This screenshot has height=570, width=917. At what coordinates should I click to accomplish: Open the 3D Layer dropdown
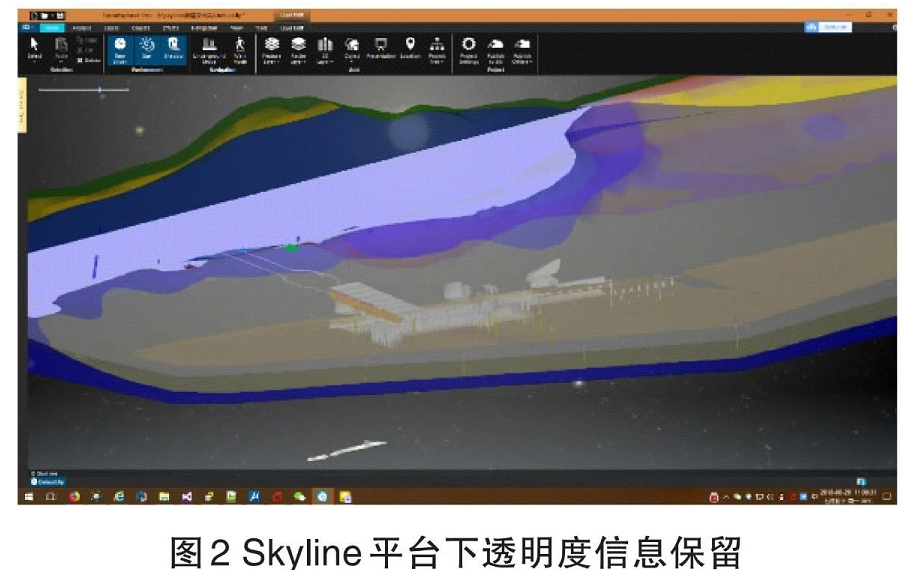(x=325, y=50)
